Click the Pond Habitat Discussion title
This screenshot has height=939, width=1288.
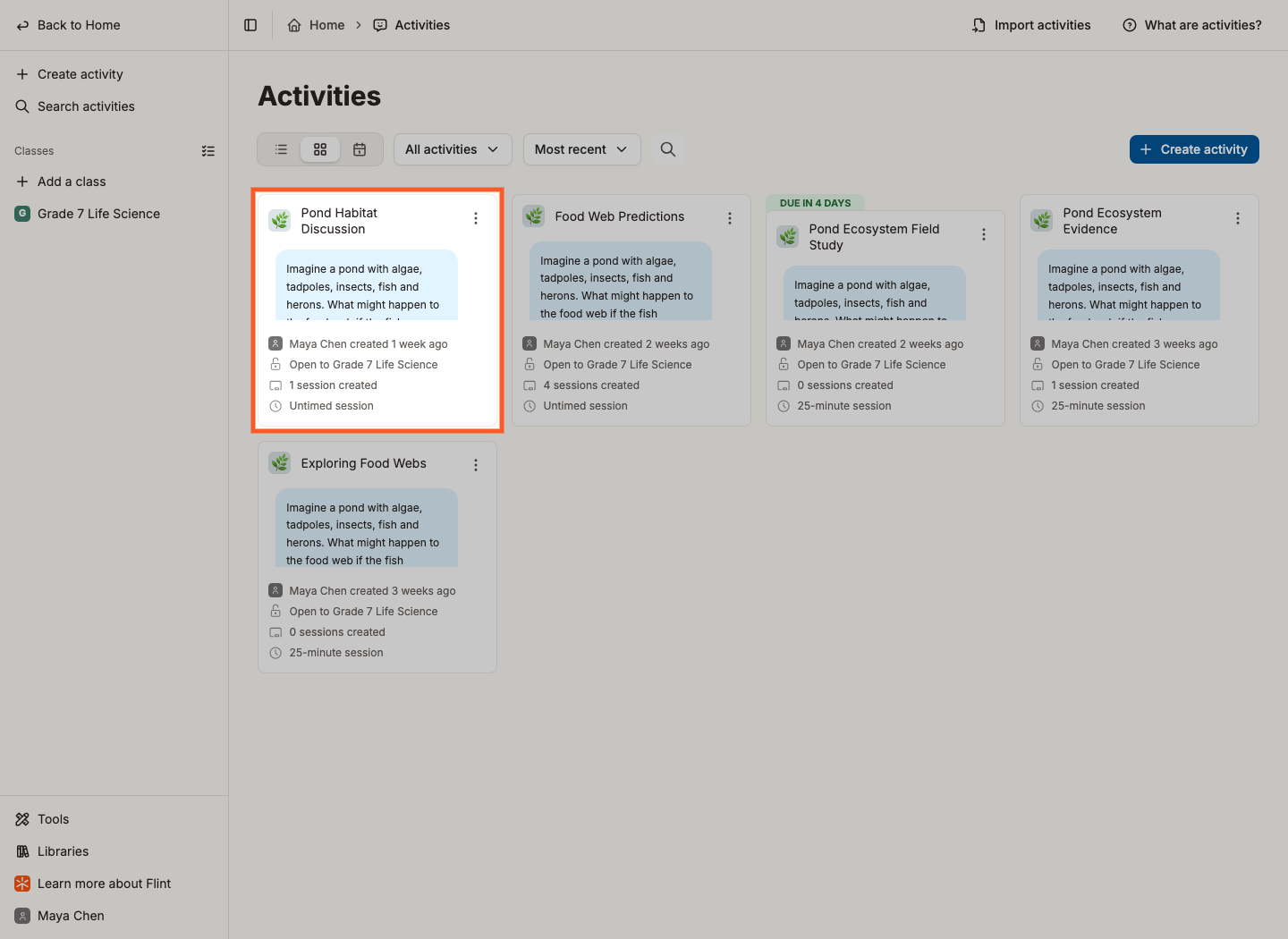tap(340, 221)
